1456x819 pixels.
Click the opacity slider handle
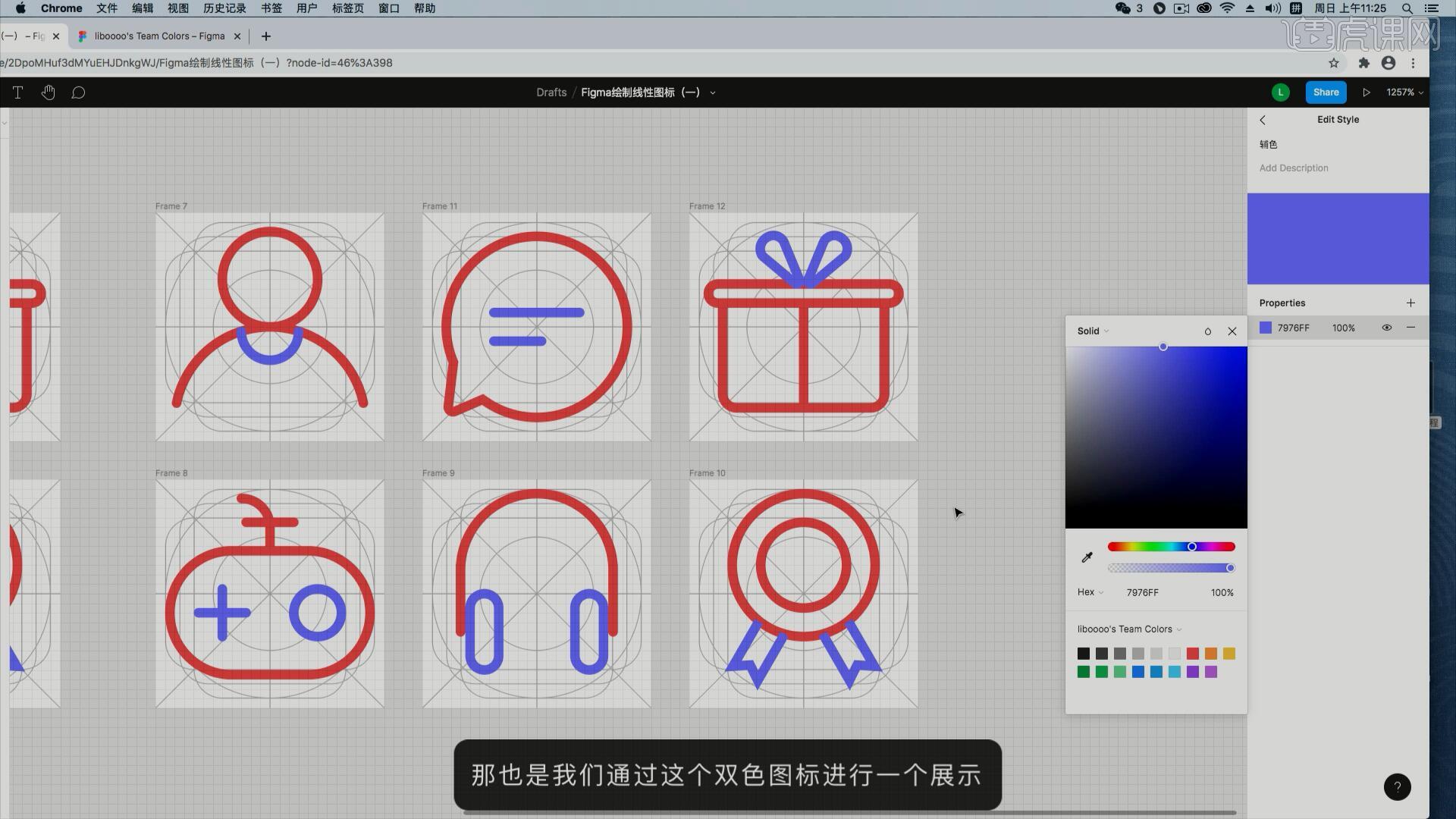point(1230,568)
